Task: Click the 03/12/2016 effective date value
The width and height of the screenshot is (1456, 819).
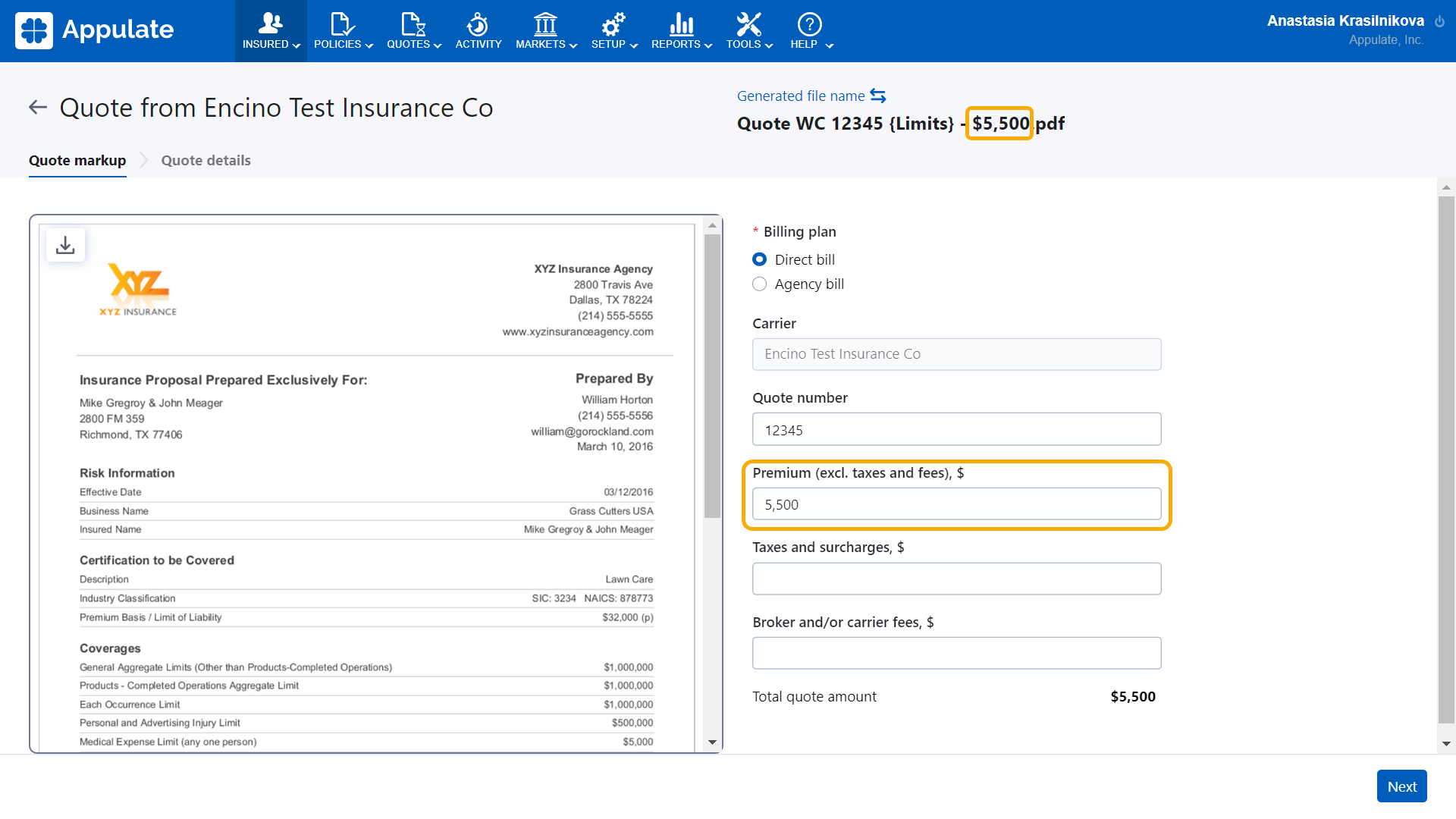Action: pyautogui.click(x=629, y=492)
